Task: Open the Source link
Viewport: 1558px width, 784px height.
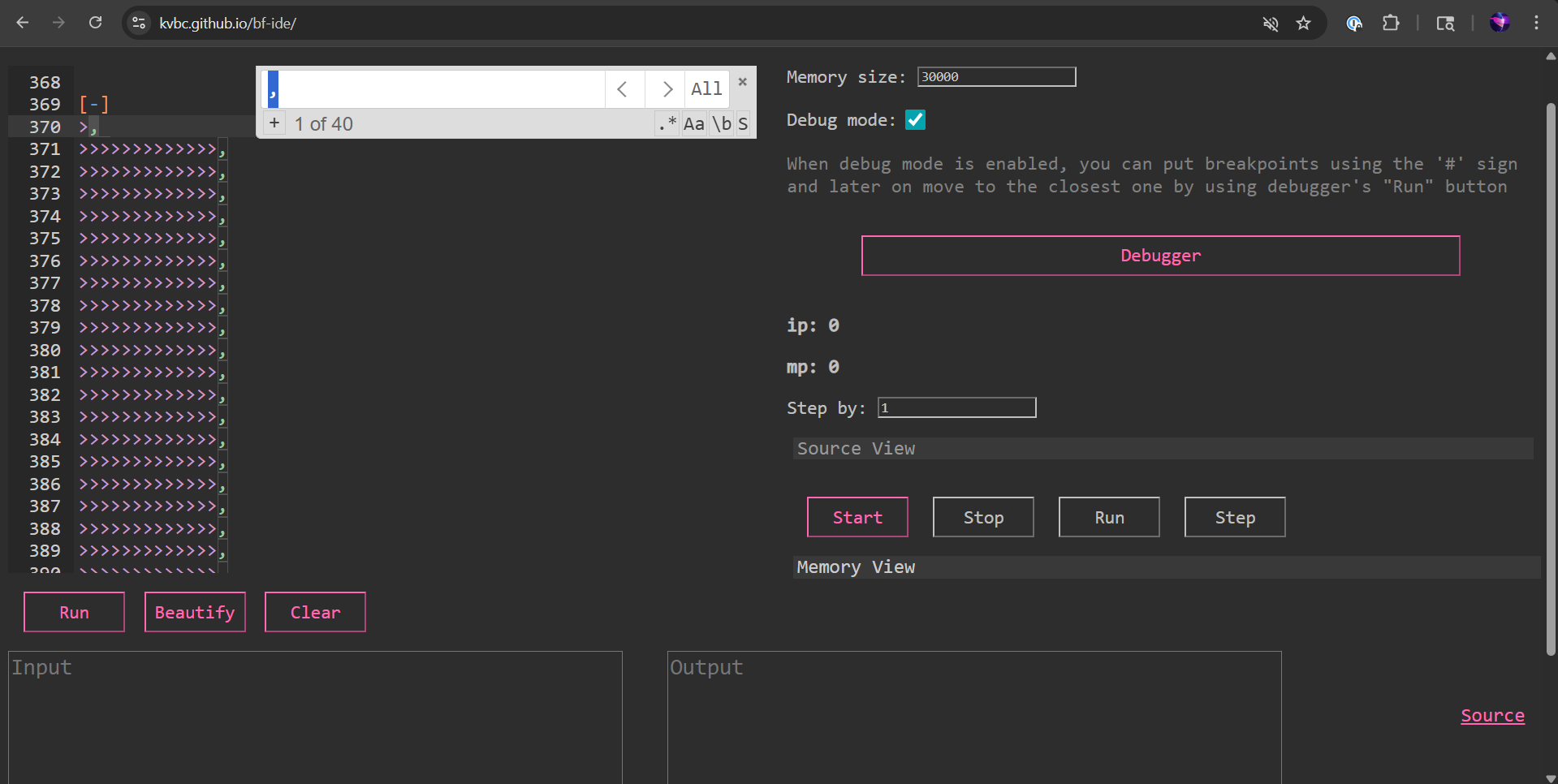Action: click(x=1492, y=715)
